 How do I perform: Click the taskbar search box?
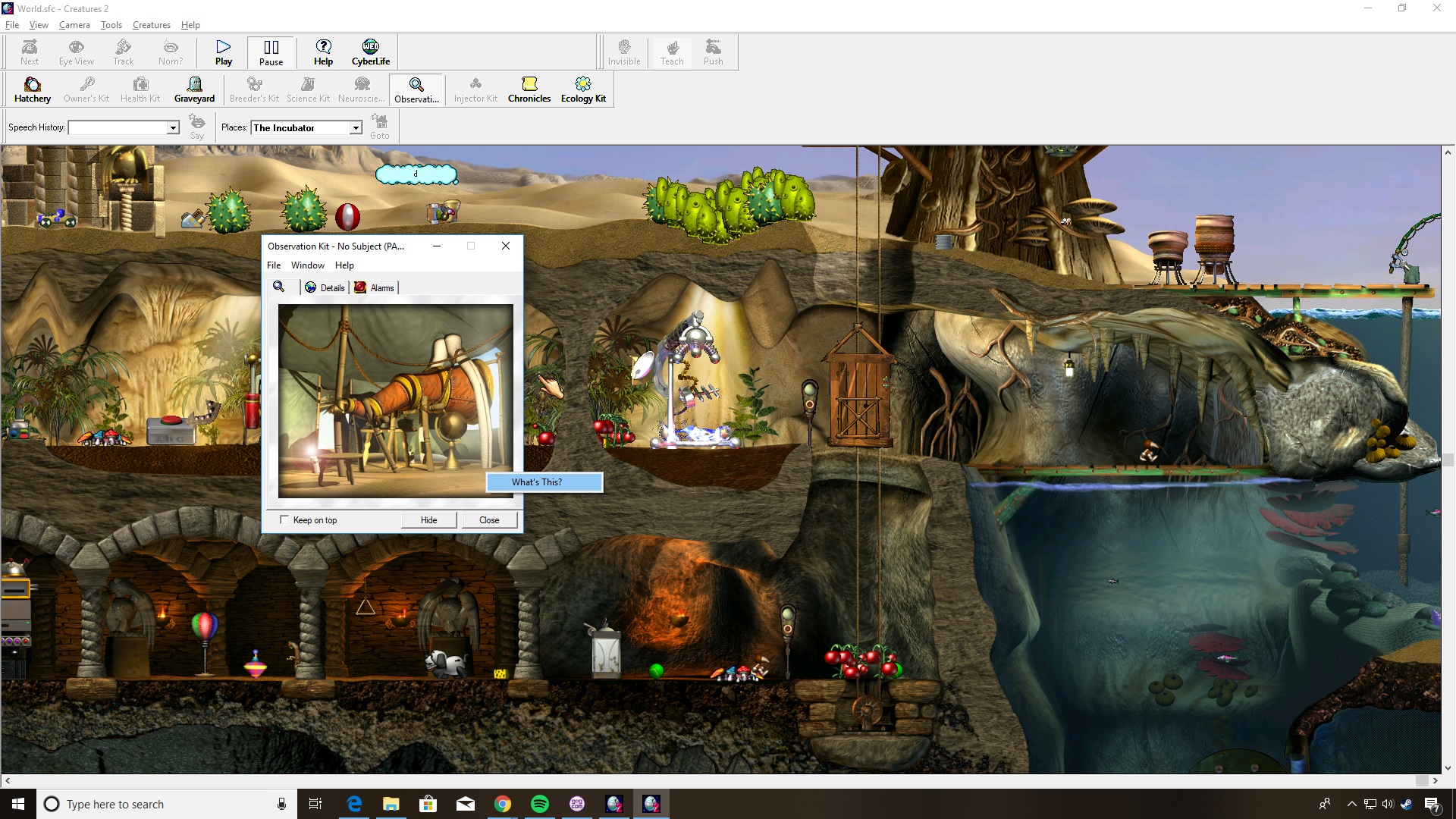click(167, 804)
